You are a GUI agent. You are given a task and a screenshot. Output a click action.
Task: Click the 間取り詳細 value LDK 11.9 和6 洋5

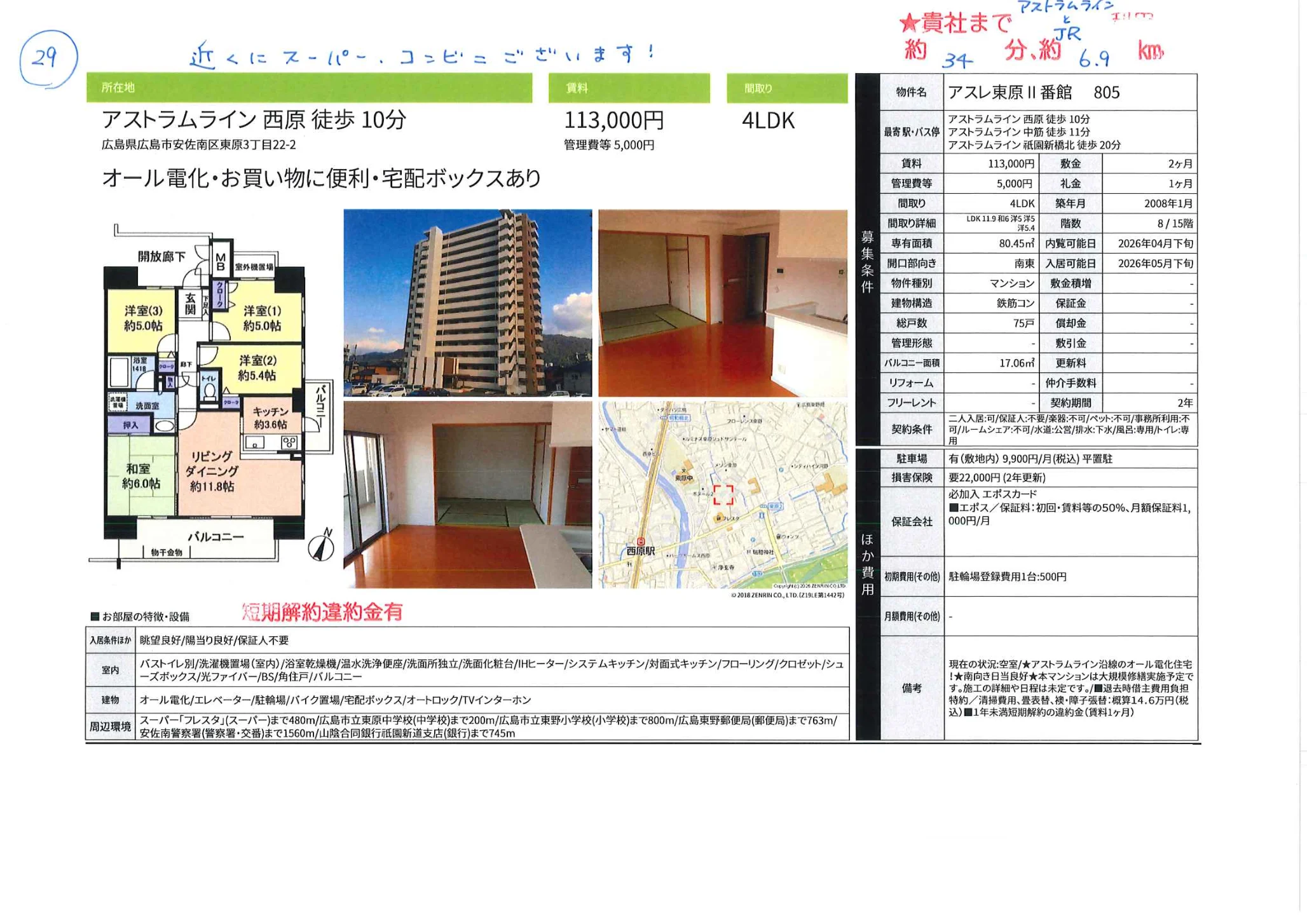click(x=1000, y=223)
